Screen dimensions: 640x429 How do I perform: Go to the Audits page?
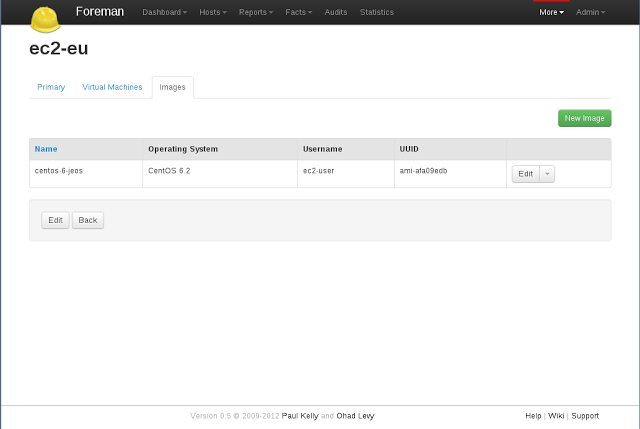tap(336, 12)
